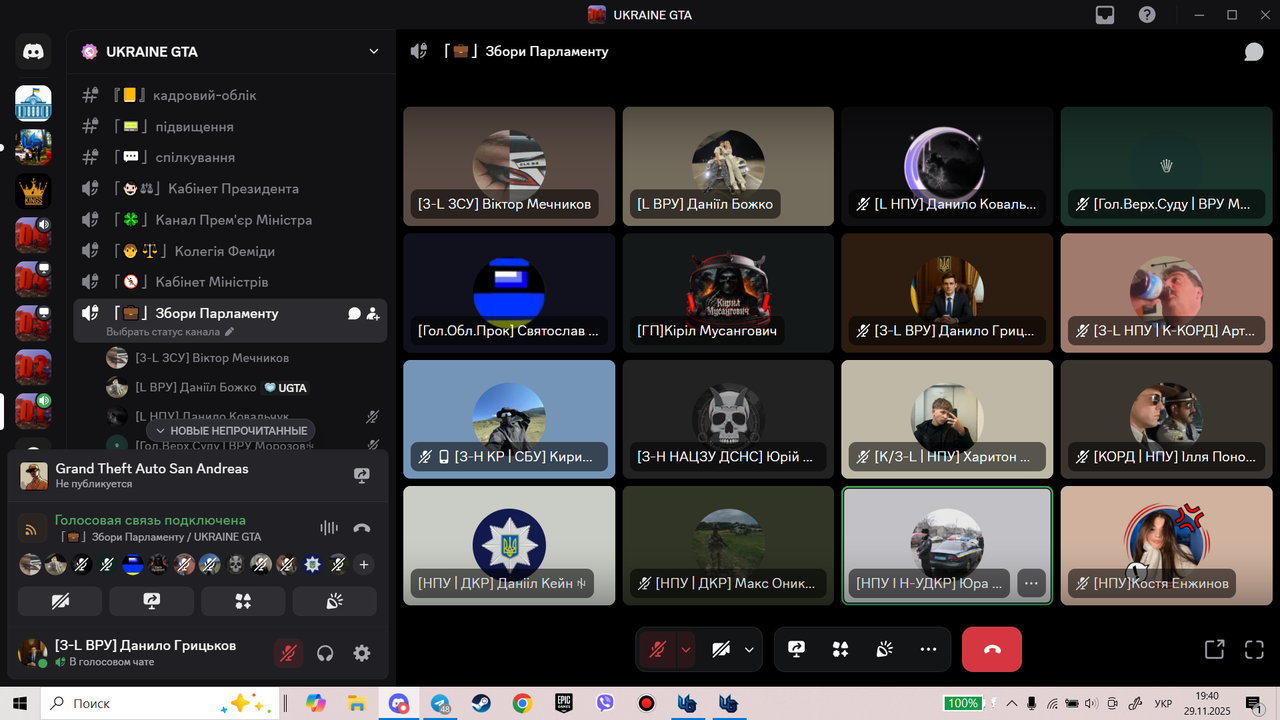The height and width of the screenshot is (720, 1280).
Task: Open camera options dropdown arrow
Action: 749,649
